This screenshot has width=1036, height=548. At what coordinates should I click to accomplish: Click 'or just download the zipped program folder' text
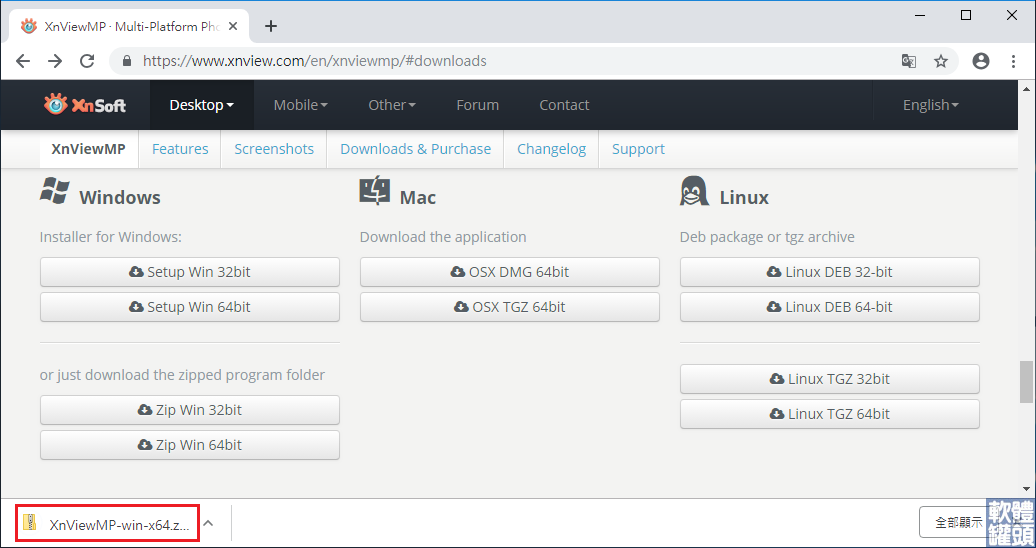pyautogui.click(x=182, y=375)
